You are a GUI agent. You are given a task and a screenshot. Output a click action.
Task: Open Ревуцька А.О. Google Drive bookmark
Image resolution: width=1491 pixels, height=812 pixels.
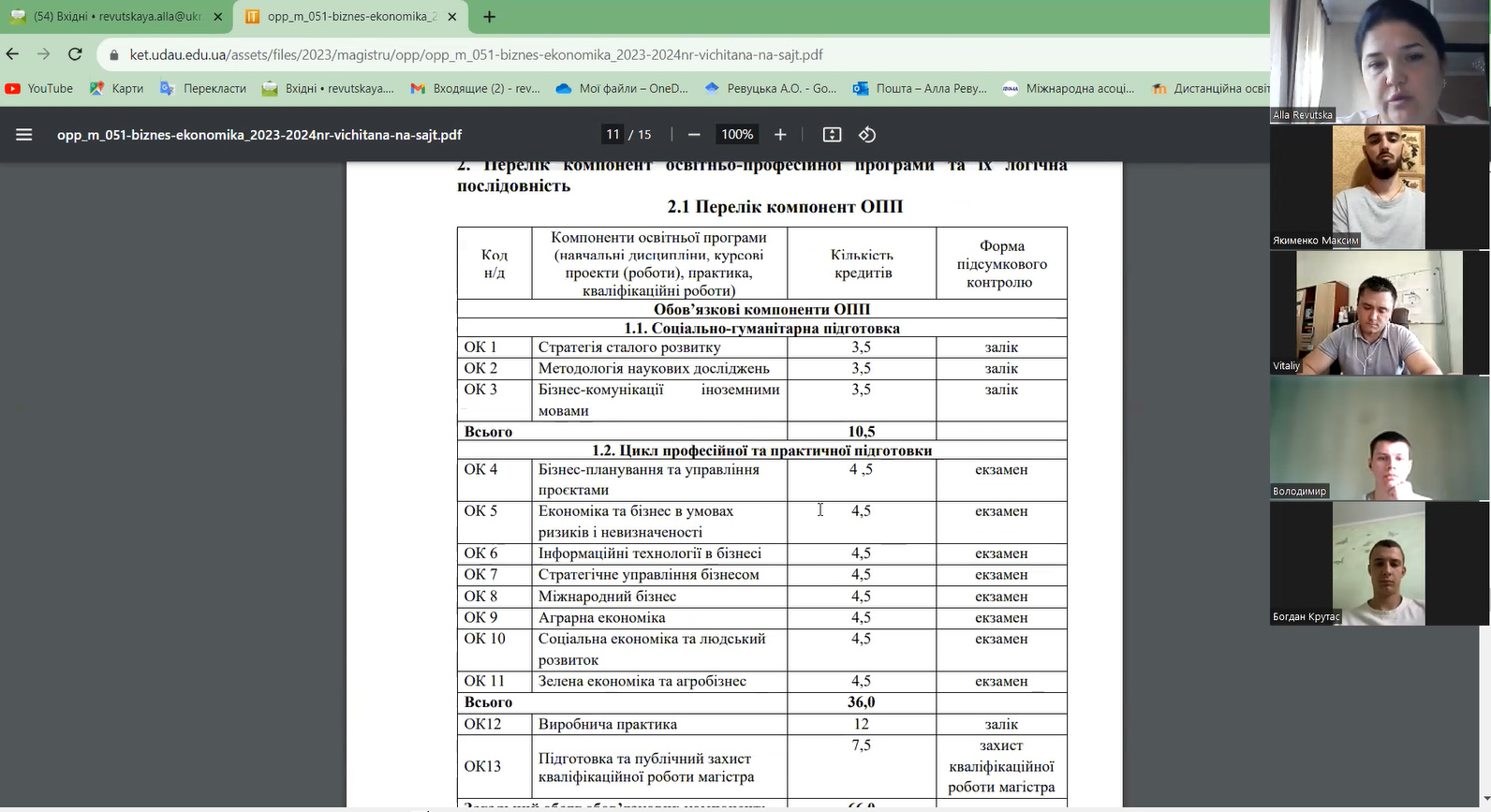tap(771, 88)
